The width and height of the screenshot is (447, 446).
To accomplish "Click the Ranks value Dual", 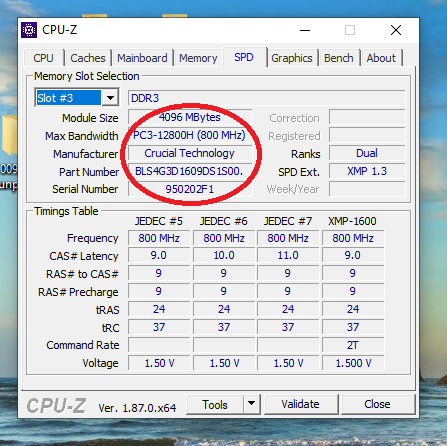I will pos(367,153).
